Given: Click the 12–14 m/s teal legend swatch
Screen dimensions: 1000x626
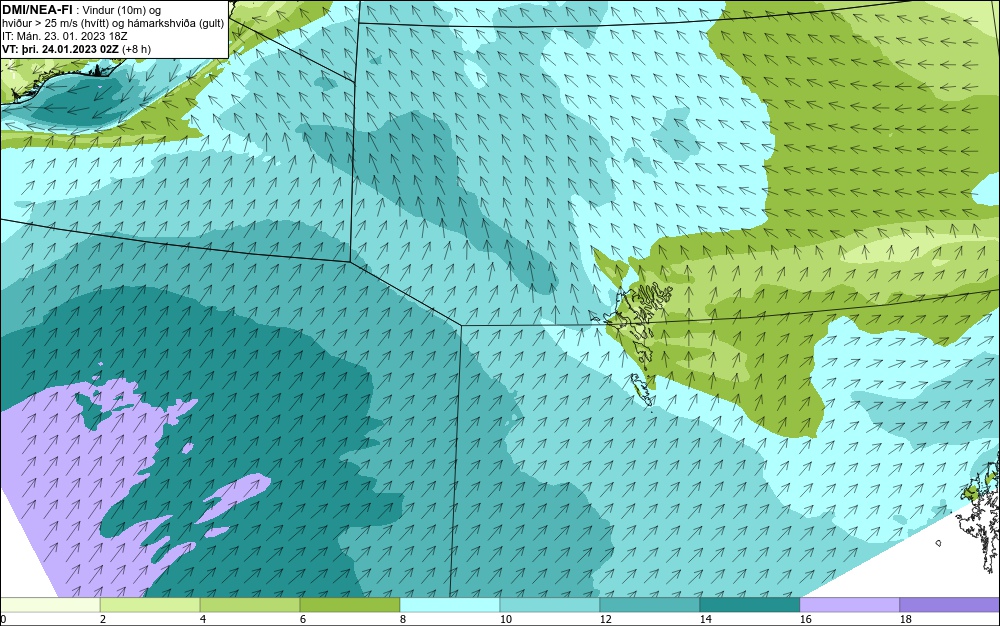Looking at the screenshot, I should tap(650, 604).
